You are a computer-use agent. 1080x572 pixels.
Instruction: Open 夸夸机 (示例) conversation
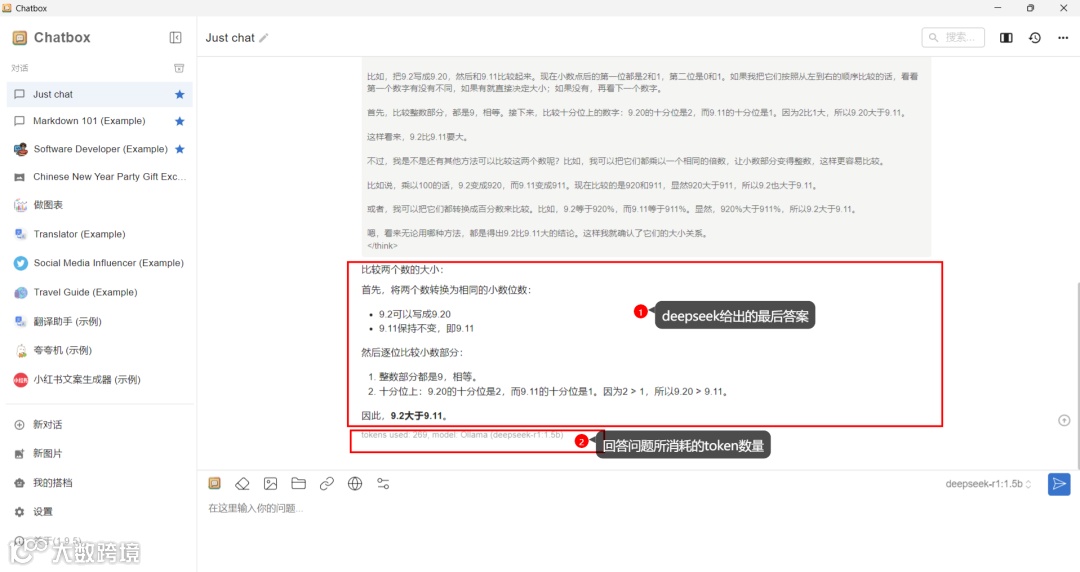tap(99, 350)
